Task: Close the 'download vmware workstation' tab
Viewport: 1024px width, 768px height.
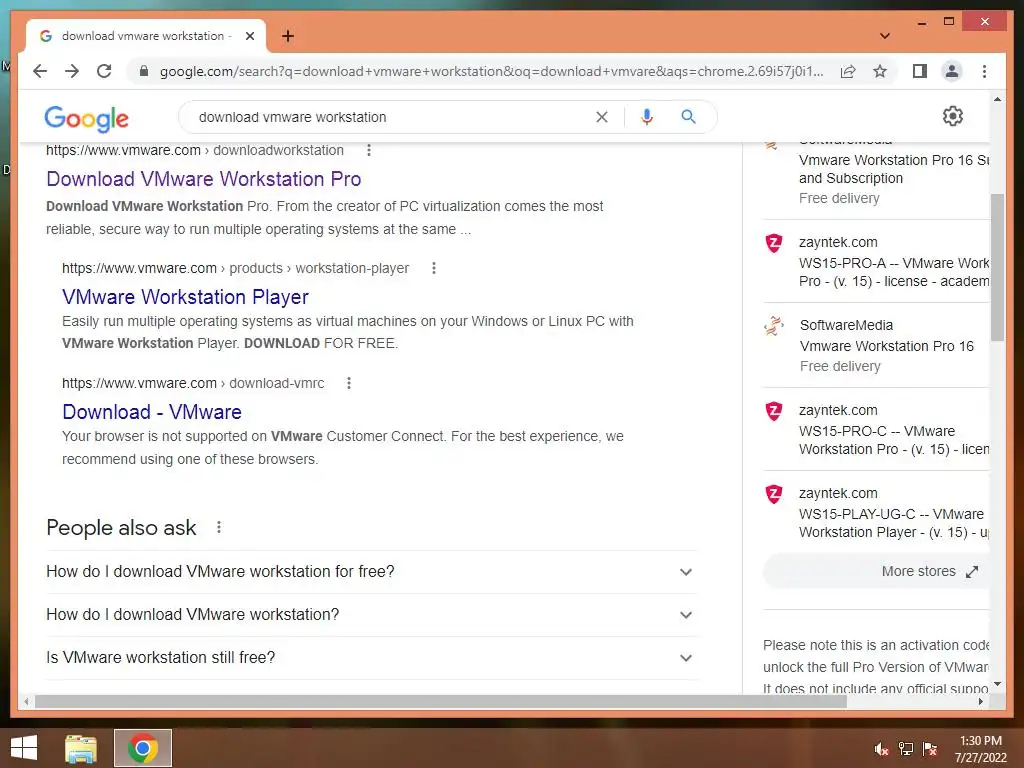Action: pyautogui.click(x=249, y=36)
